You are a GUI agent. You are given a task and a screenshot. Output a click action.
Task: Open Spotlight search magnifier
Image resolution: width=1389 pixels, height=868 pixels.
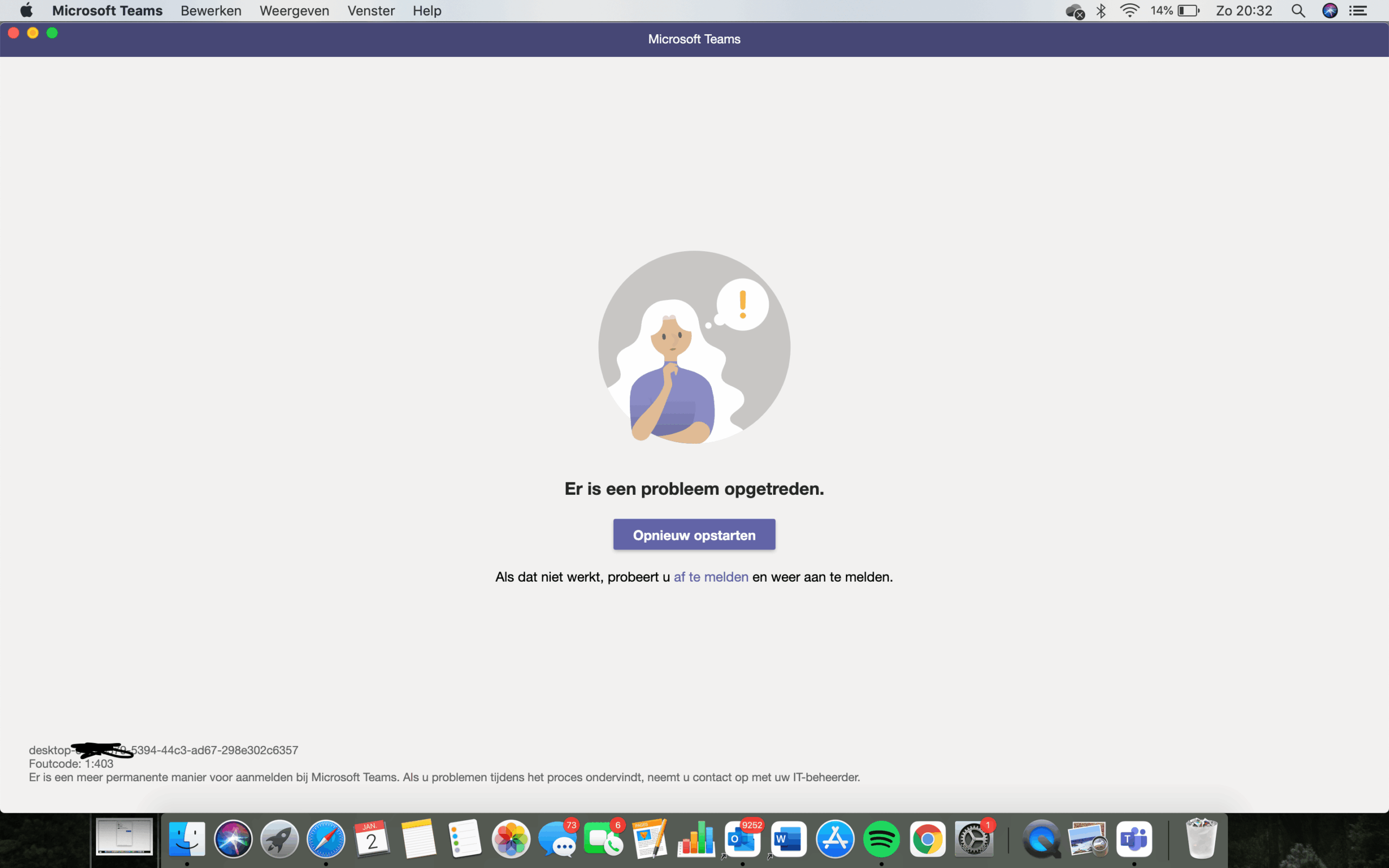pos(1298,10)
